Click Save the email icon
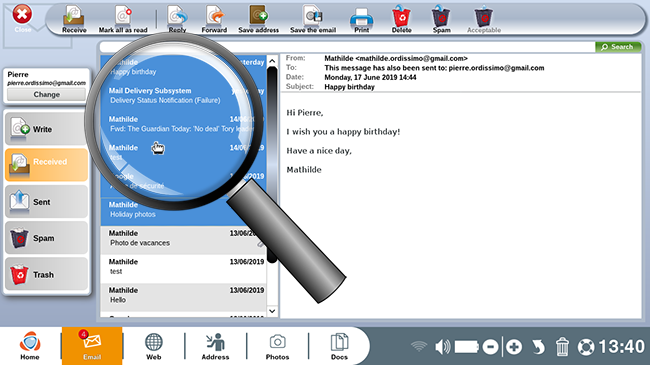This screenshot has width=650, height=365. [x=313, y=19]
